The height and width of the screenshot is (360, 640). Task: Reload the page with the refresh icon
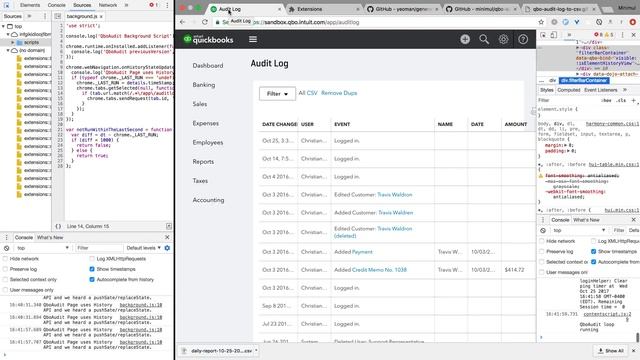205,22
